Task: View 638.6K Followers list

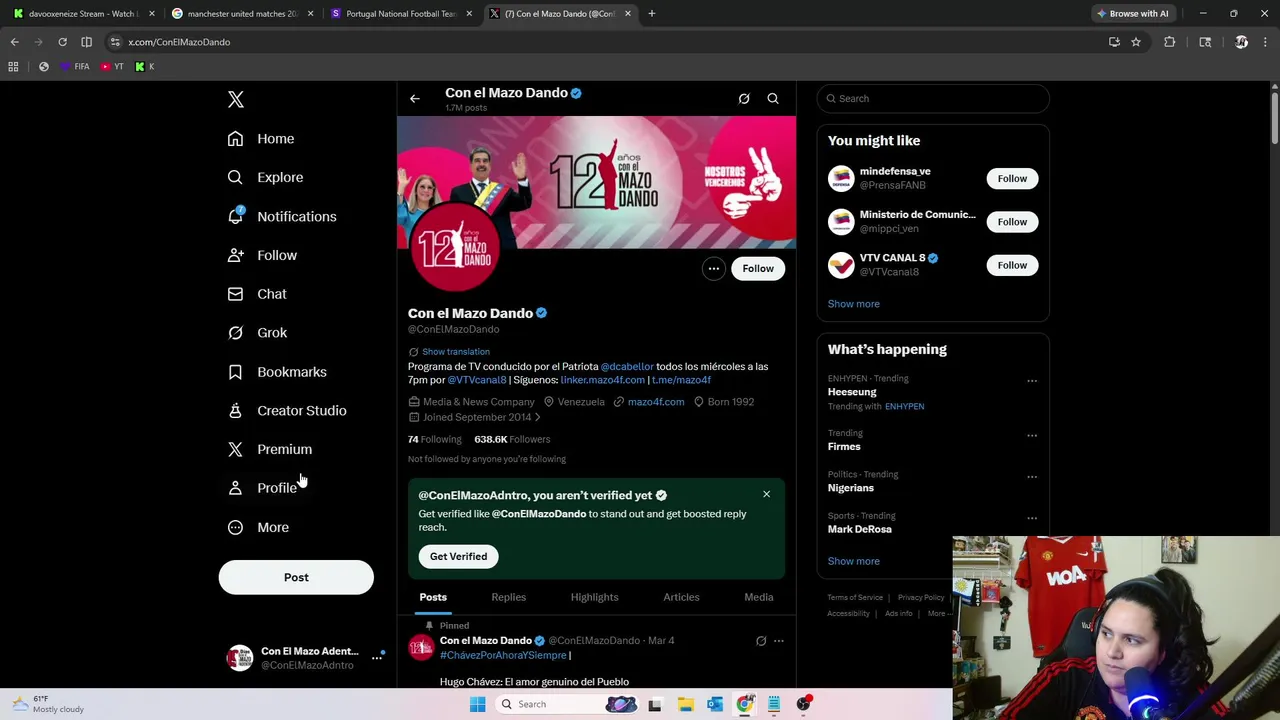Action: 512,439
